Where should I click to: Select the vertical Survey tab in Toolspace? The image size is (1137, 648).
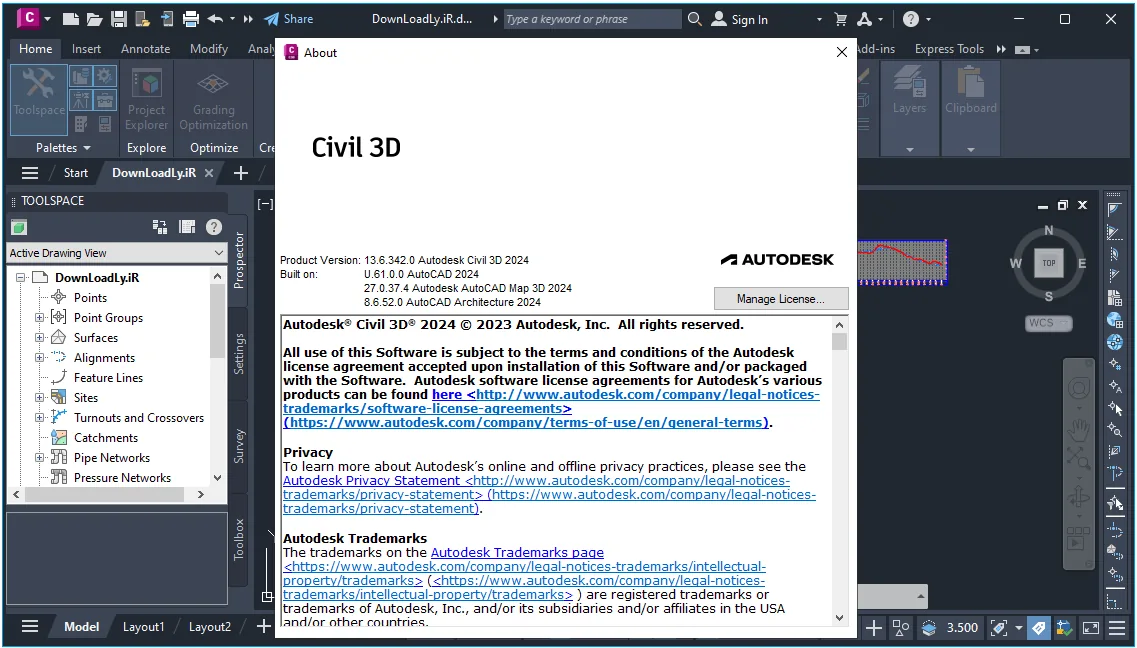coord(239,446)
